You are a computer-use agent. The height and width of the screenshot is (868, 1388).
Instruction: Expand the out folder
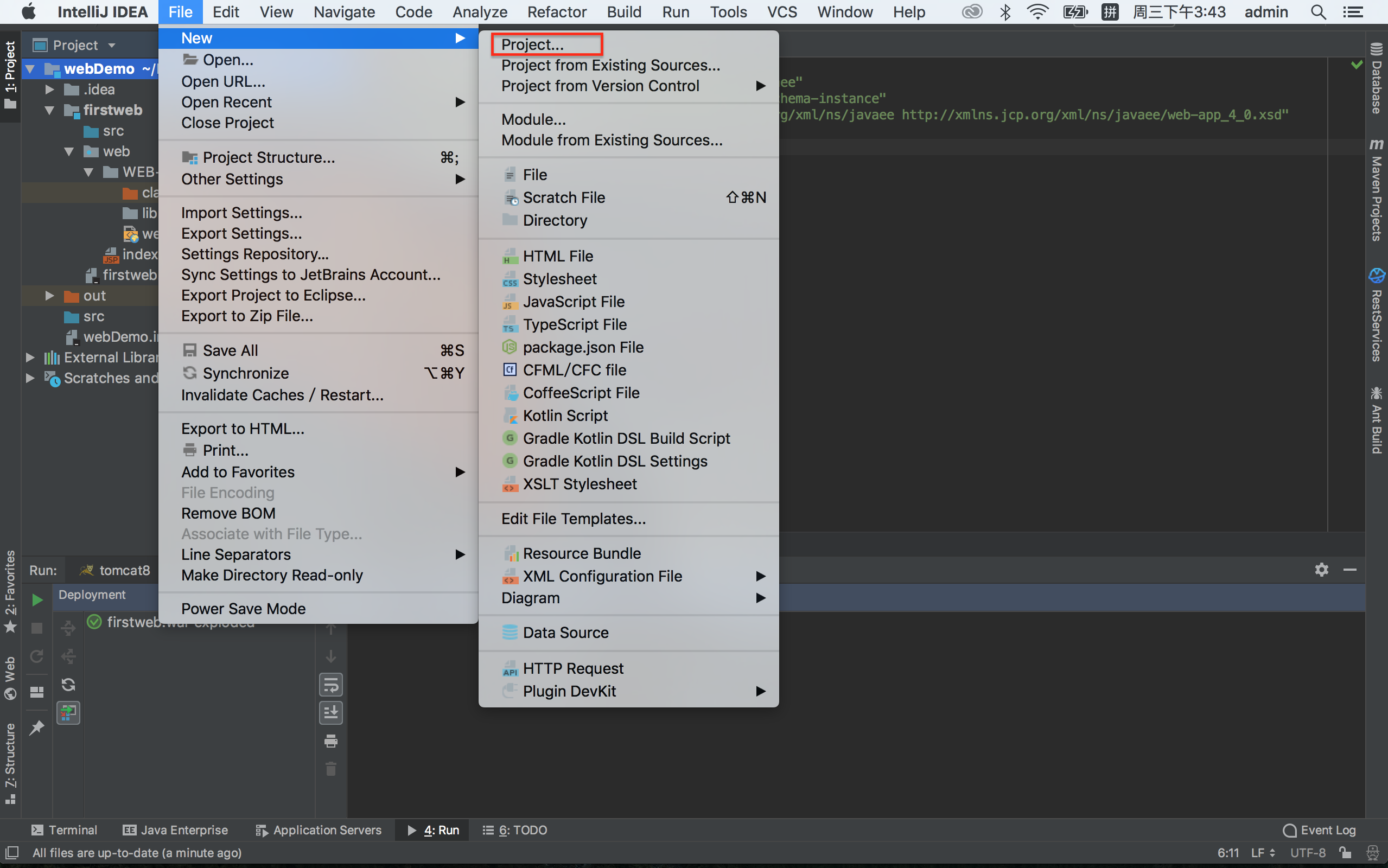coord(50,296)
